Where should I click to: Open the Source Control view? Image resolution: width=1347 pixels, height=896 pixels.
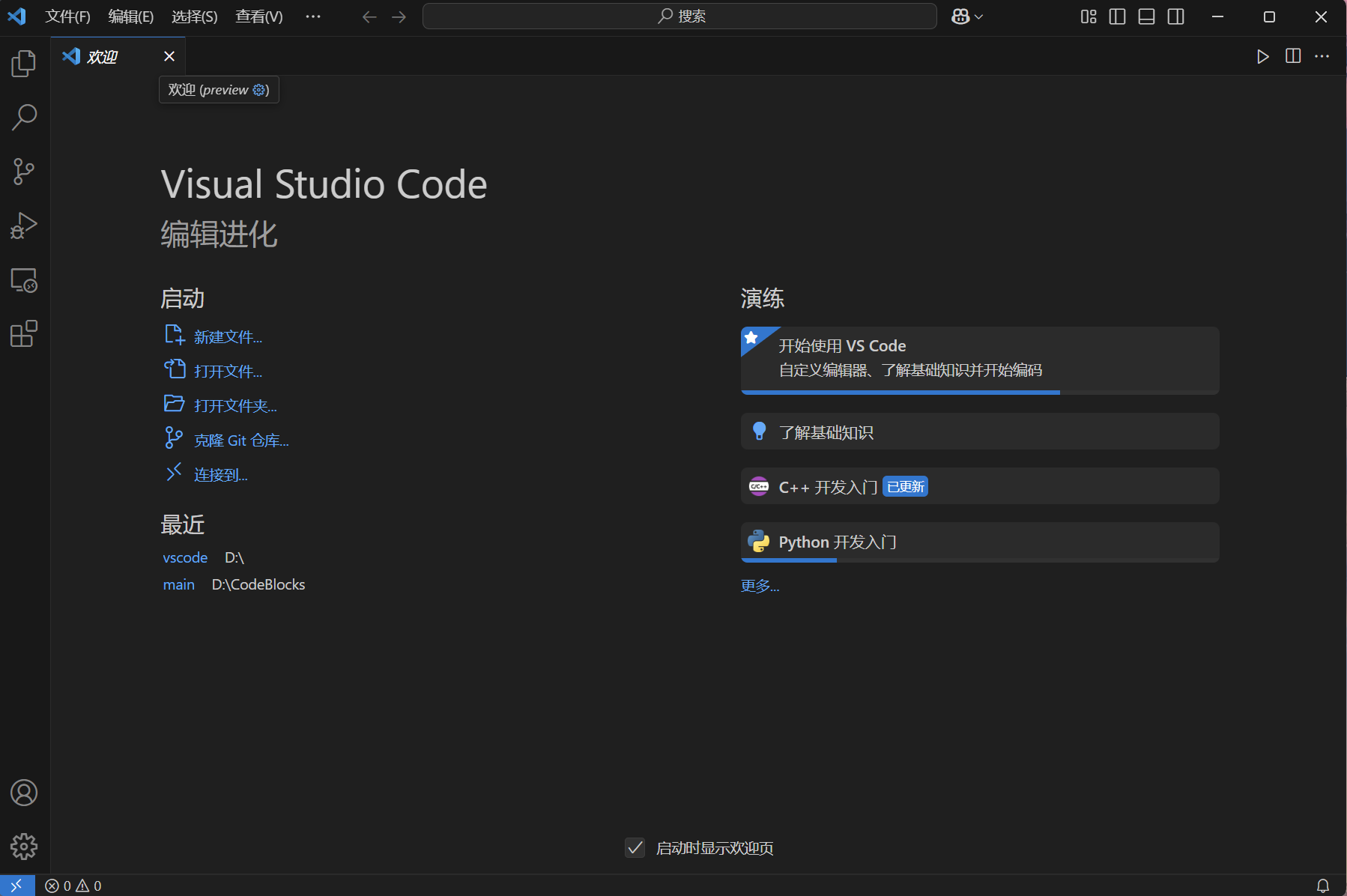24,172
